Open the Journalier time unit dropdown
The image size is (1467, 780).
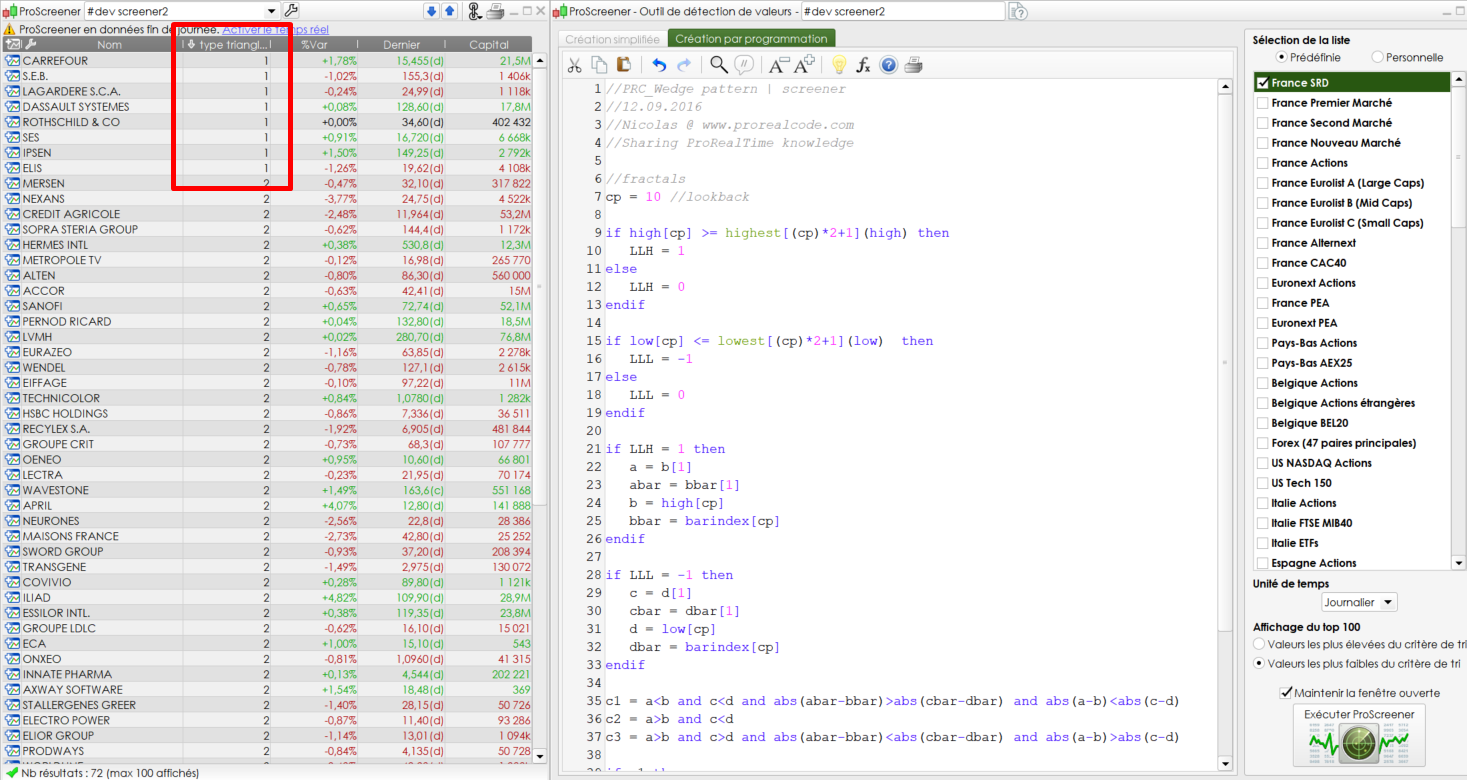click(x=1358, y=602)
